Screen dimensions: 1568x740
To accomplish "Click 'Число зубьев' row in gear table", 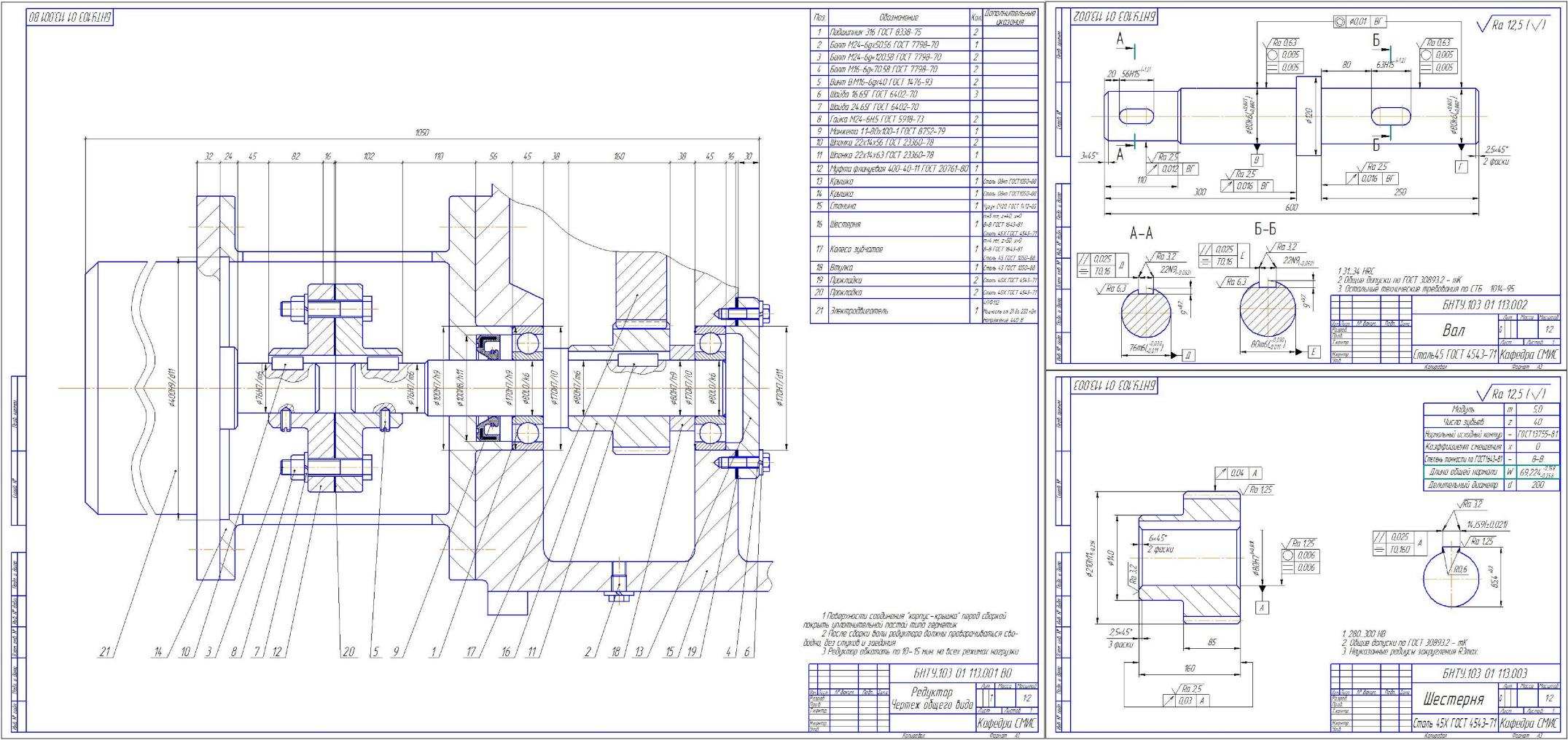I will (1491, 422).
